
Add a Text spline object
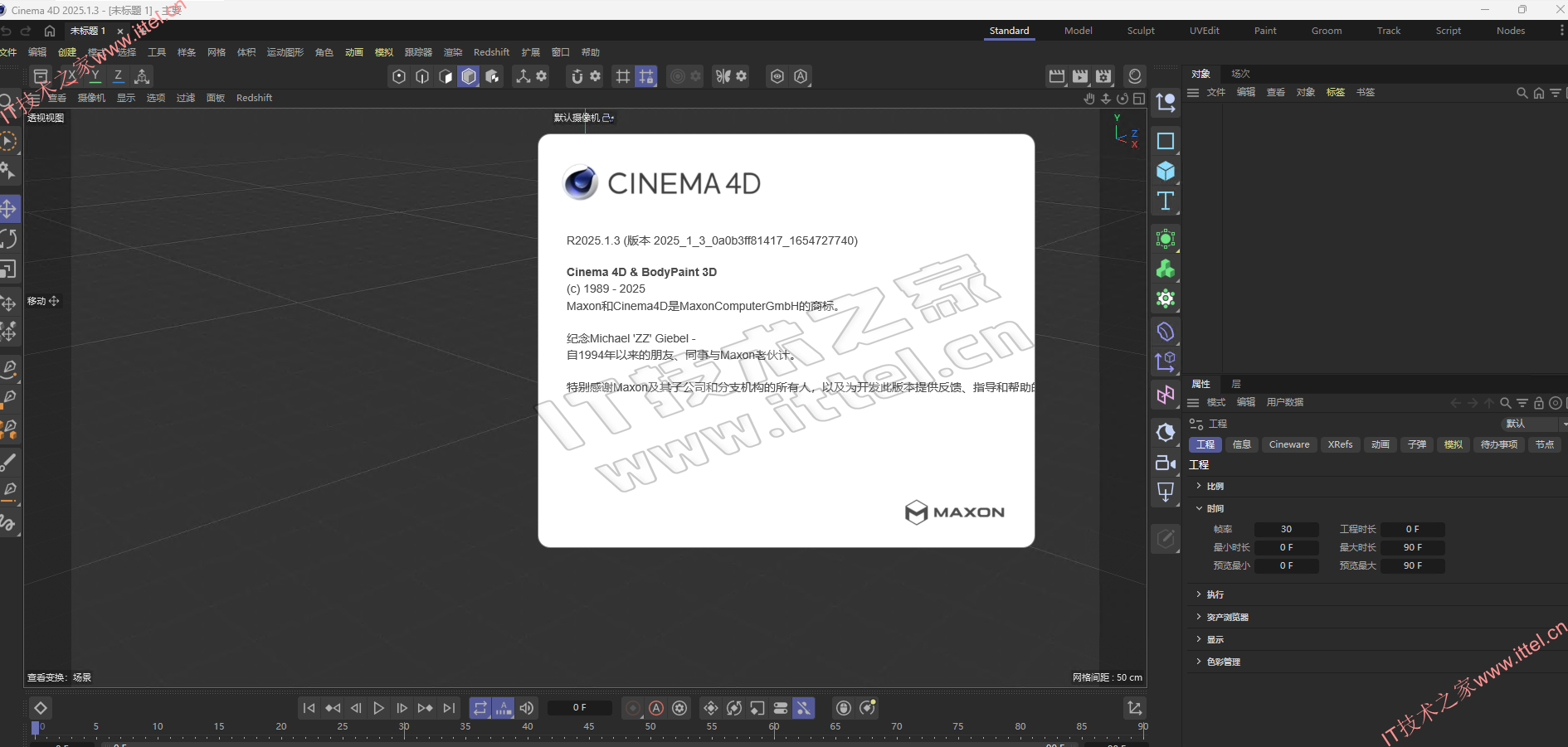tap(1166, 201)
